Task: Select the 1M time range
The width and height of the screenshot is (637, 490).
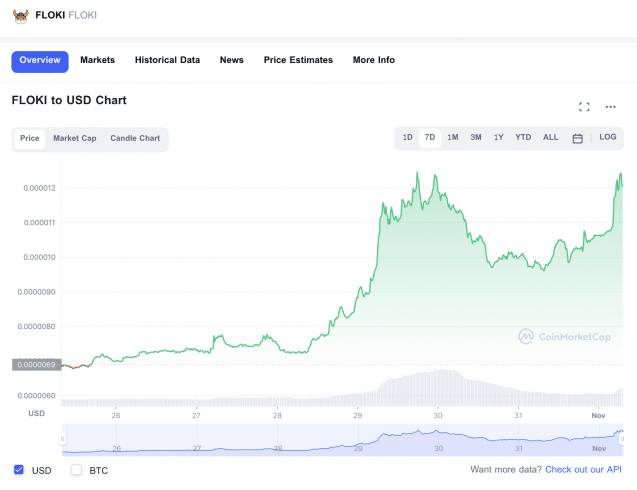Action: tap(453, 137)
